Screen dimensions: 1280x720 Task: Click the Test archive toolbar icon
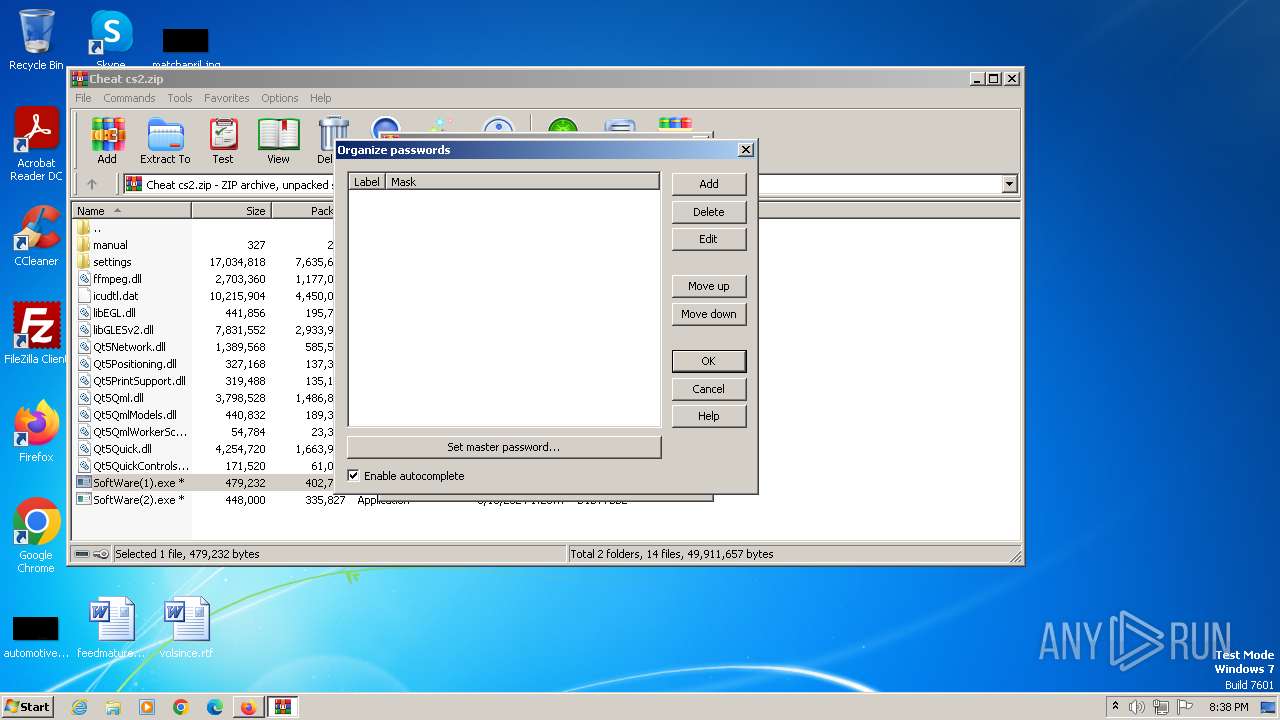tap(223, 140)
